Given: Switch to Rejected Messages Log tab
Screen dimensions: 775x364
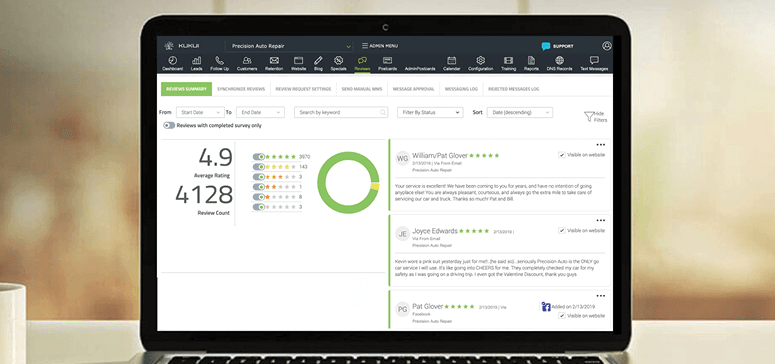Looking at the screenshot, I should pos(513,89).
